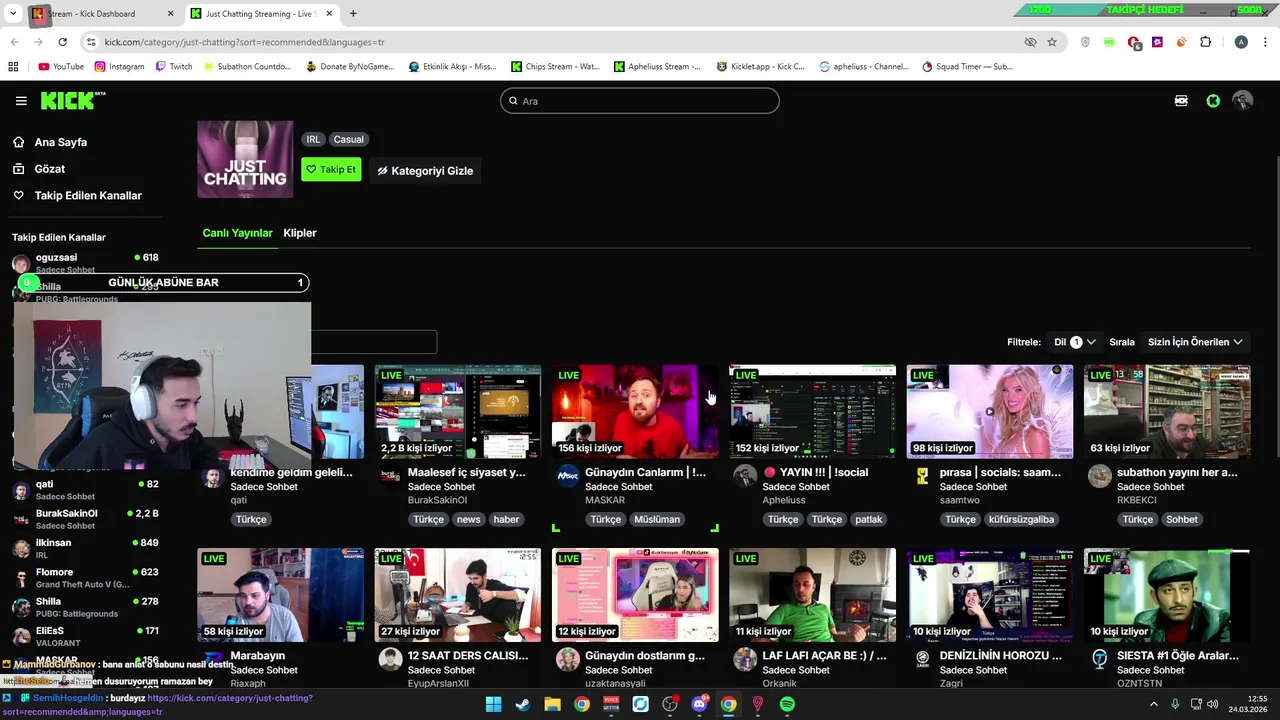
Task: Open ikinsan in followed channels sidebar
Action: [x=85, y=548]
